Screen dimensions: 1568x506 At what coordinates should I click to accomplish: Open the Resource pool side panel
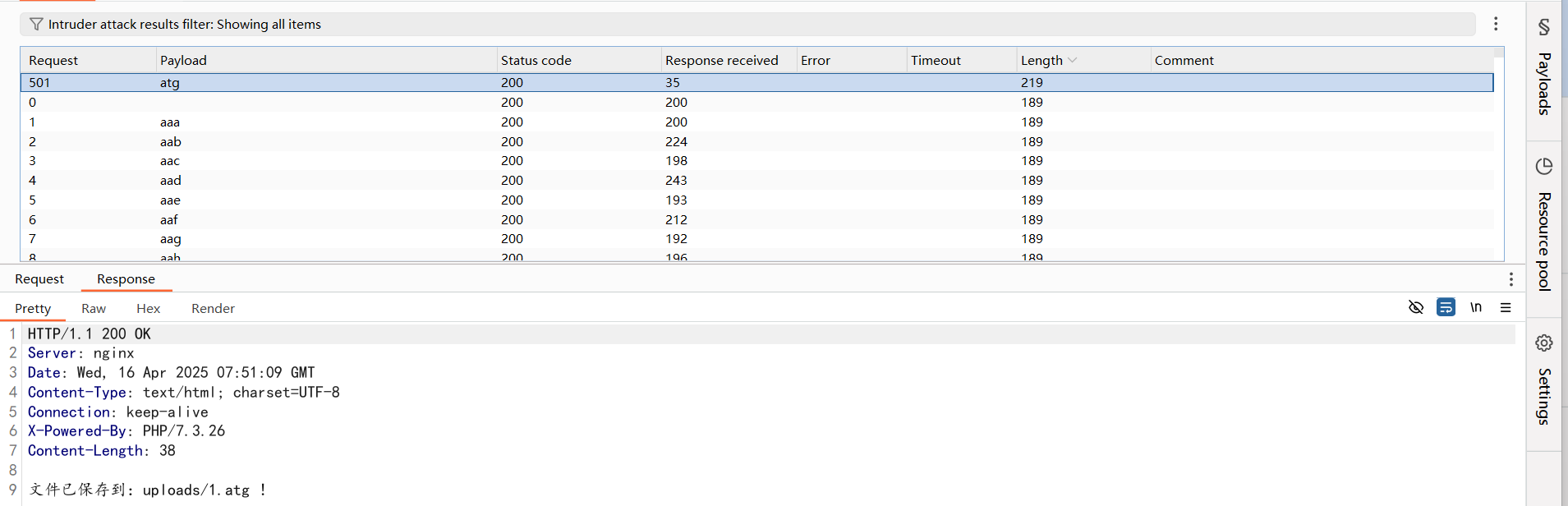tap(1543, 223)
